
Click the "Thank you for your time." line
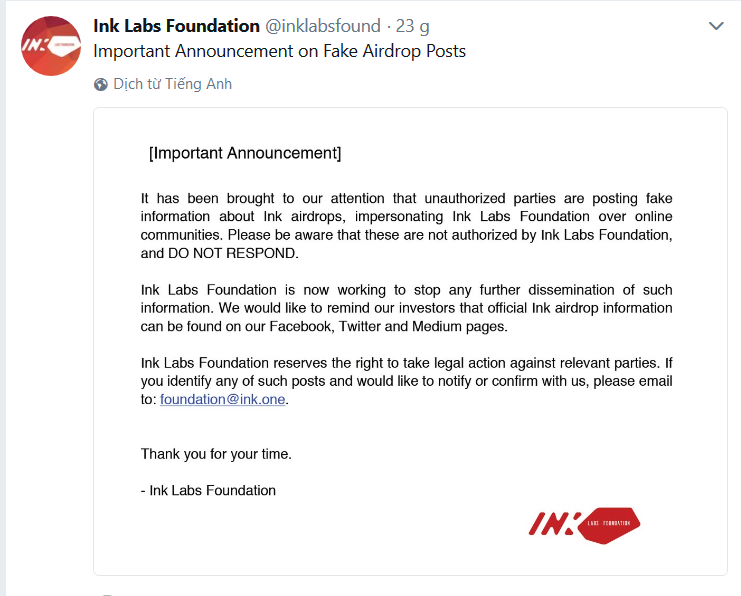pos(216,454)
